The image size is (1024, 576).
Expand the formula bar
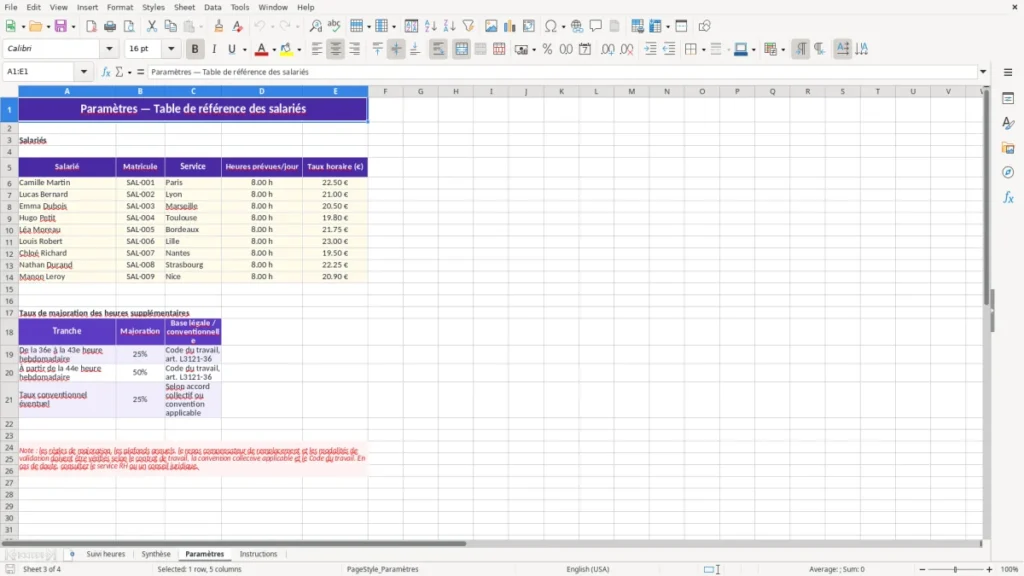(x=983, y=72)
